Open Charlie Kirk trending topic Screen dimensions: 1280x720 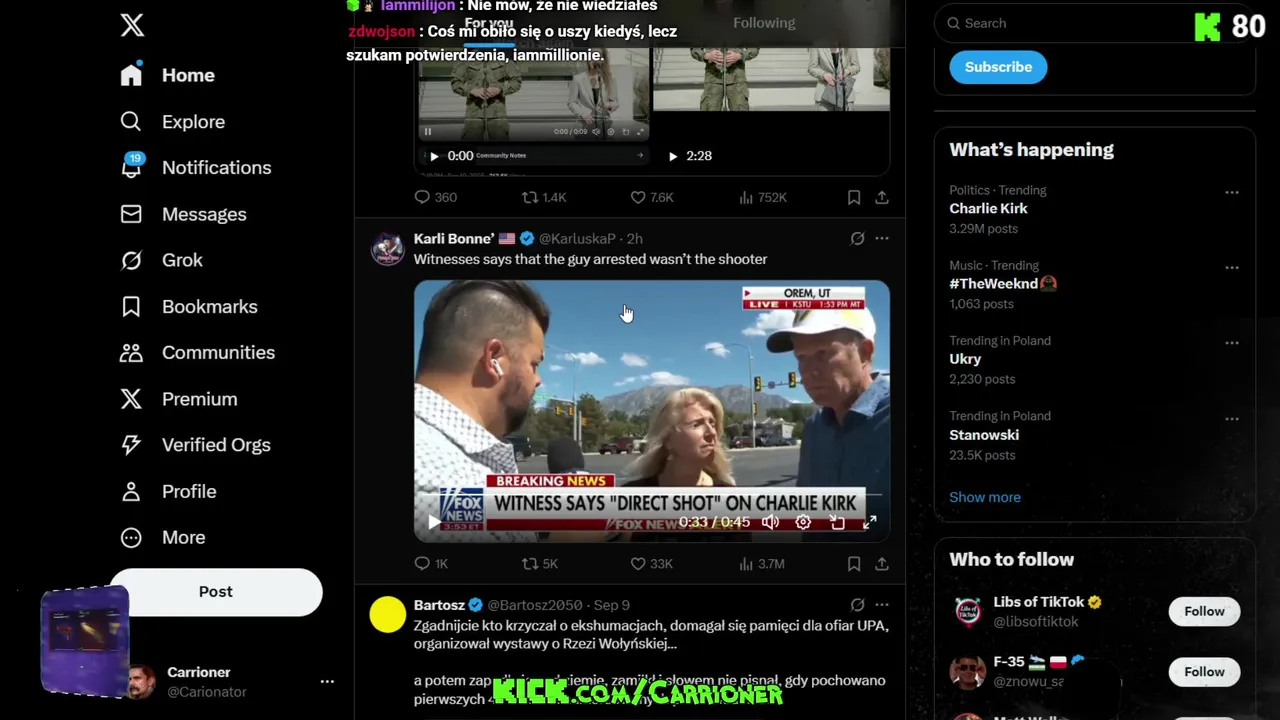click(988, 209)
